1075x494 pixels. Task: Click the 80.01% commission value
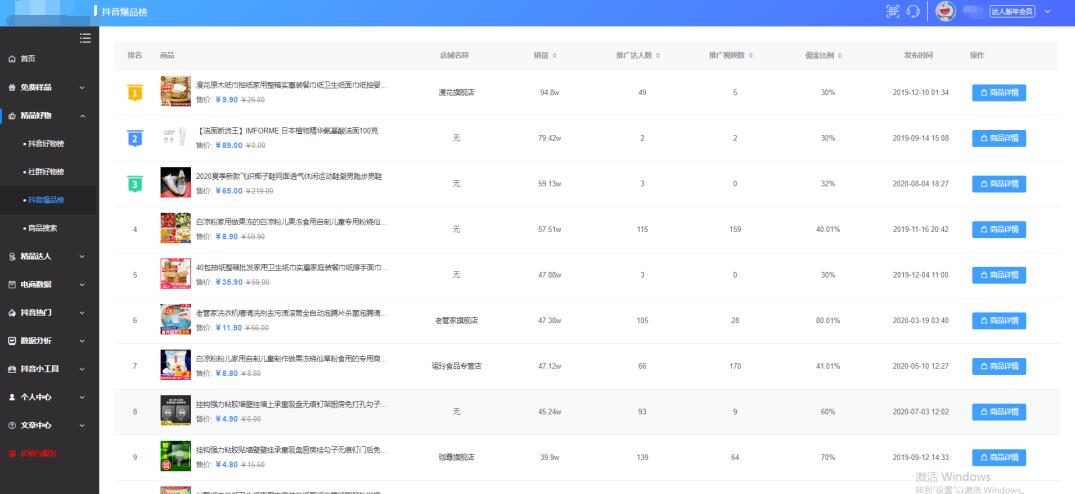828,321
